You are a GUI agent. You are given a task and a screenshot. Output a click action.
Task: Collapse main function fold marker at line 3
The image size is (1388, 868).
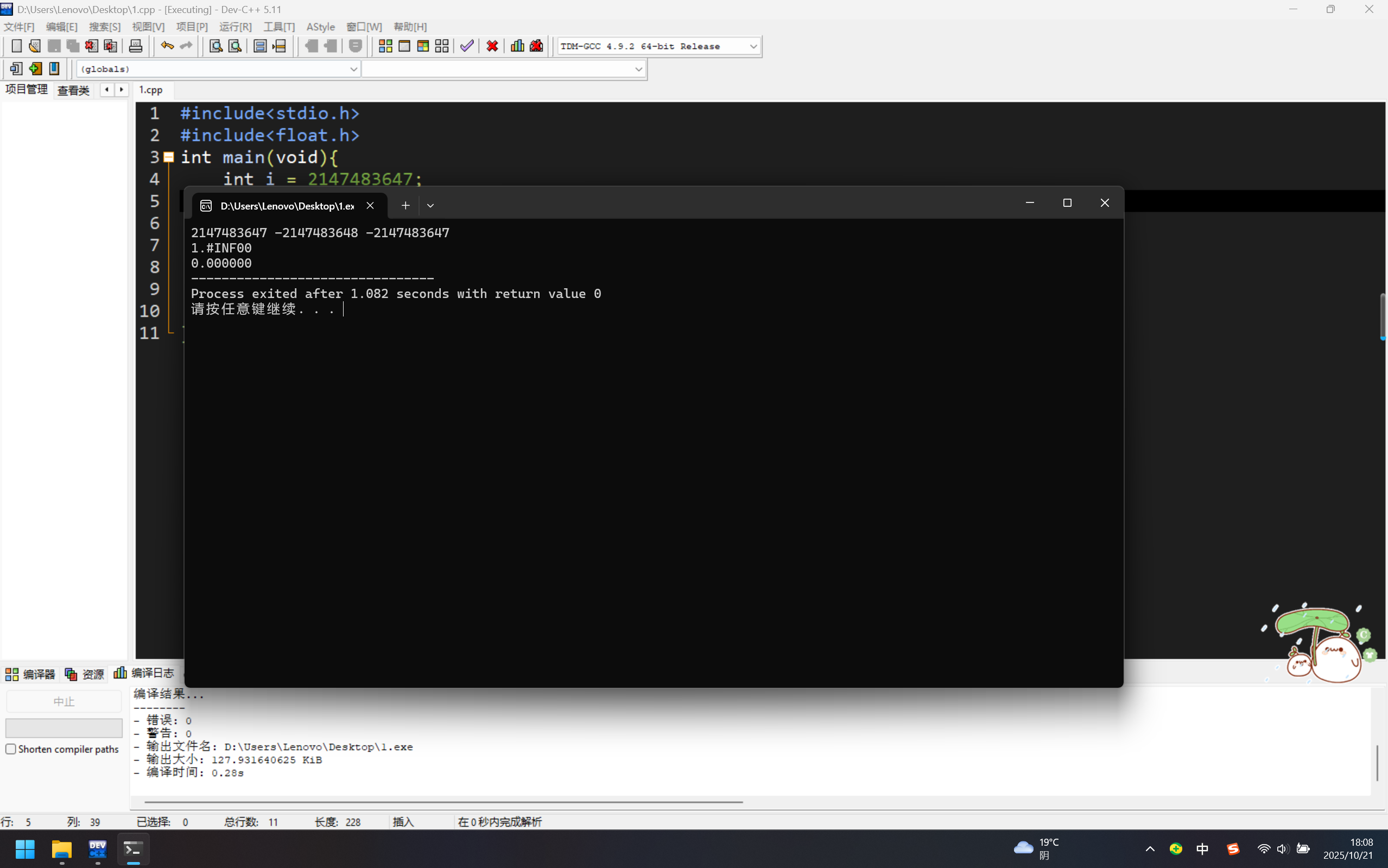169,157
